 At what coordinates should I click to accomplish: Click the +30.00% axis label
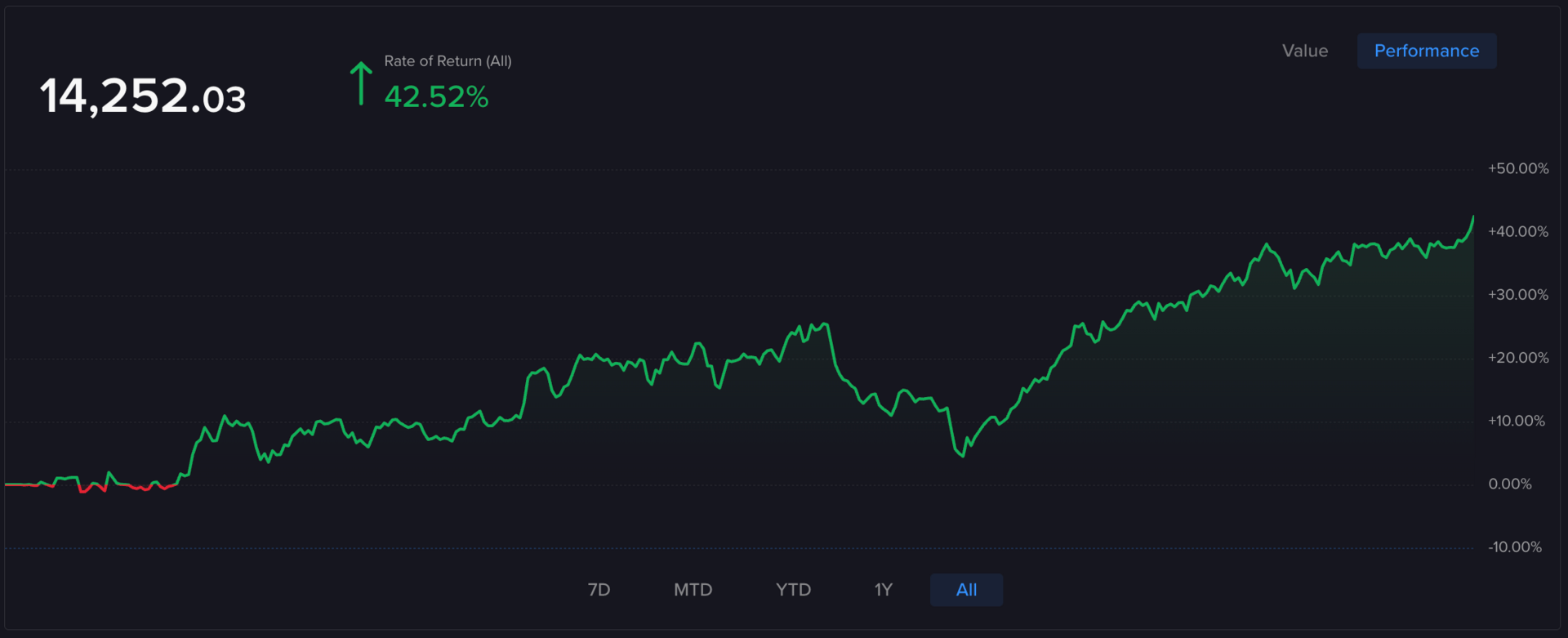[x=1517, y=295]
